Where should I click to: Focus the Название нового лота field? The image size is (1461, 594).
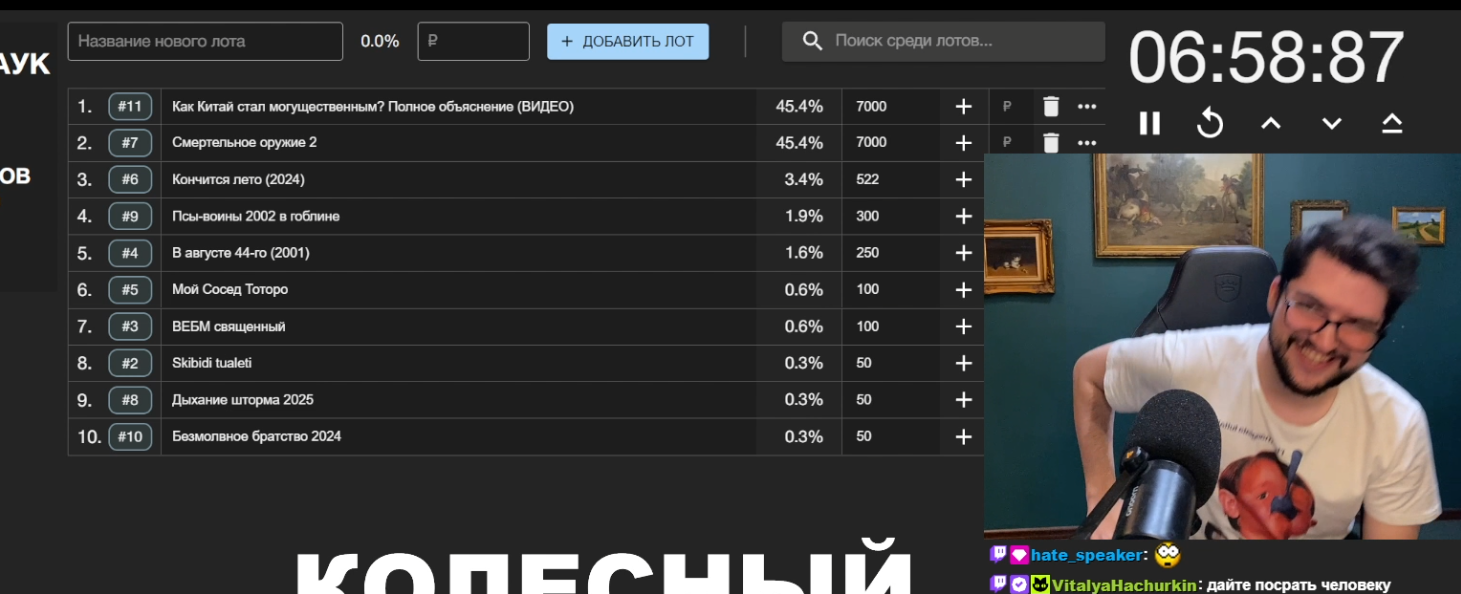[x=205, y=41]
